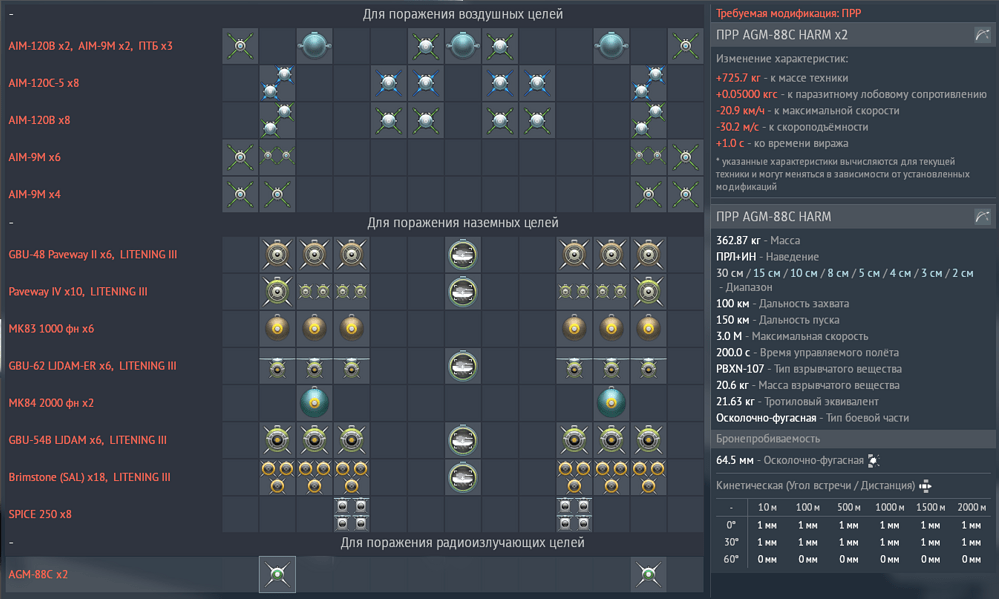999x599 pixels.
Task: Select the Paveway IV x10, LITENING III preset
Action: (78, 291)
